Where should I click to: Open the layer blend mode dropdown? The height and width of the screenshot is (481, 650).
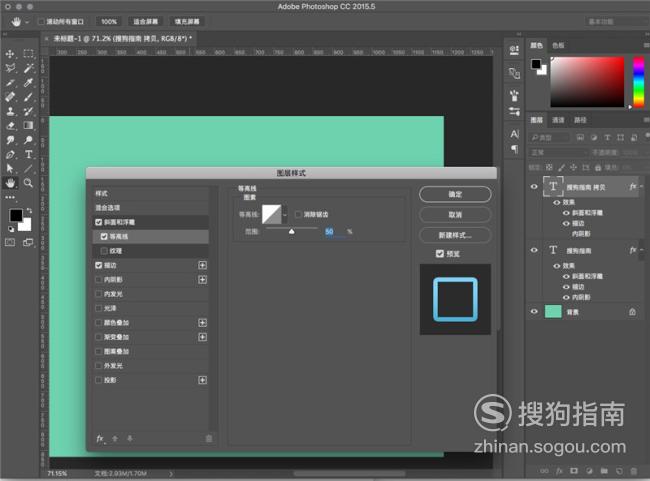(x=558, y=153)
